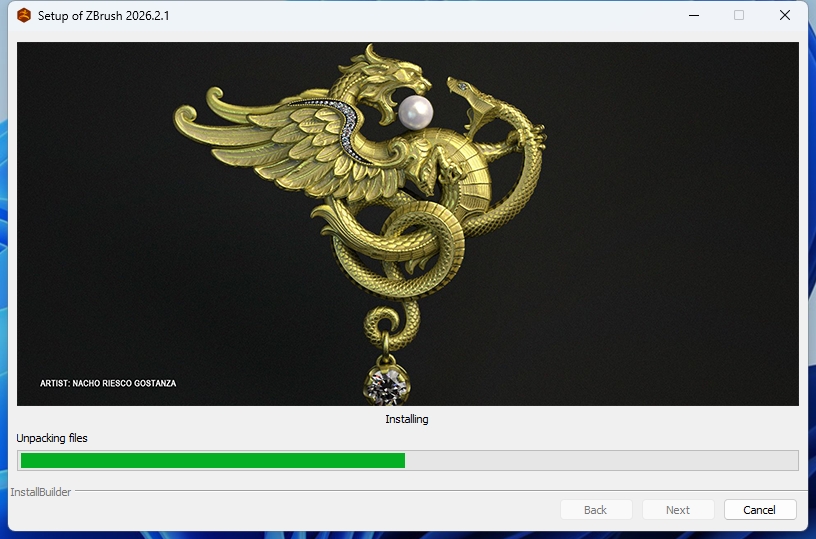Click the dragon brooch splash image
Viewport: 816px width, 539px height.
(407, 224)
